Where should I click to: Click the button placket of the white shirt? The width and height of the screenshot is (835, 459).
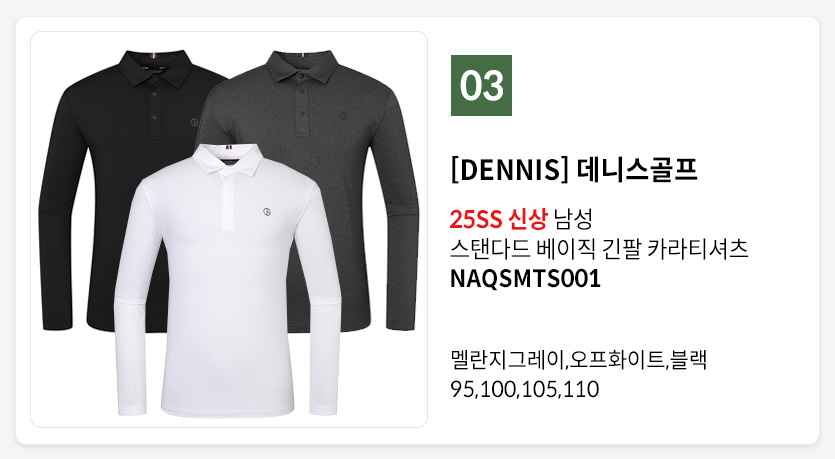pyautogui.click(x=228, y=200)
